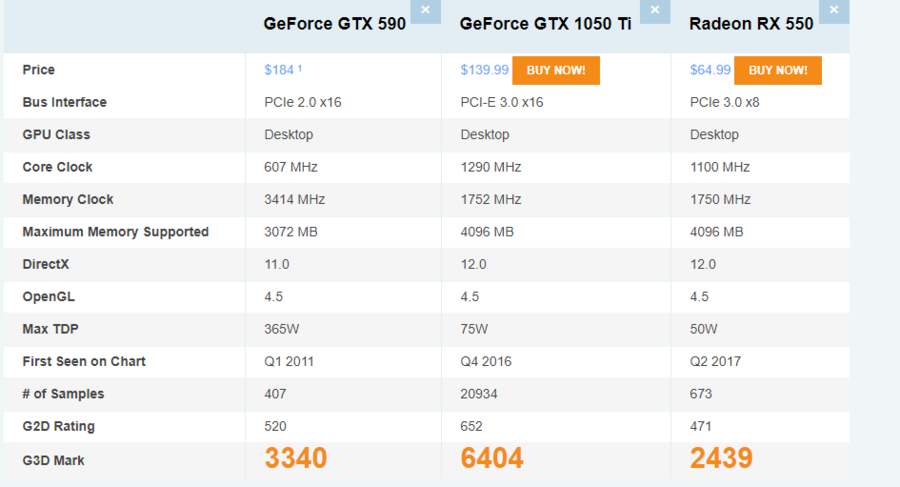Click the Bus Interface row label

click(x=64, y=102)
